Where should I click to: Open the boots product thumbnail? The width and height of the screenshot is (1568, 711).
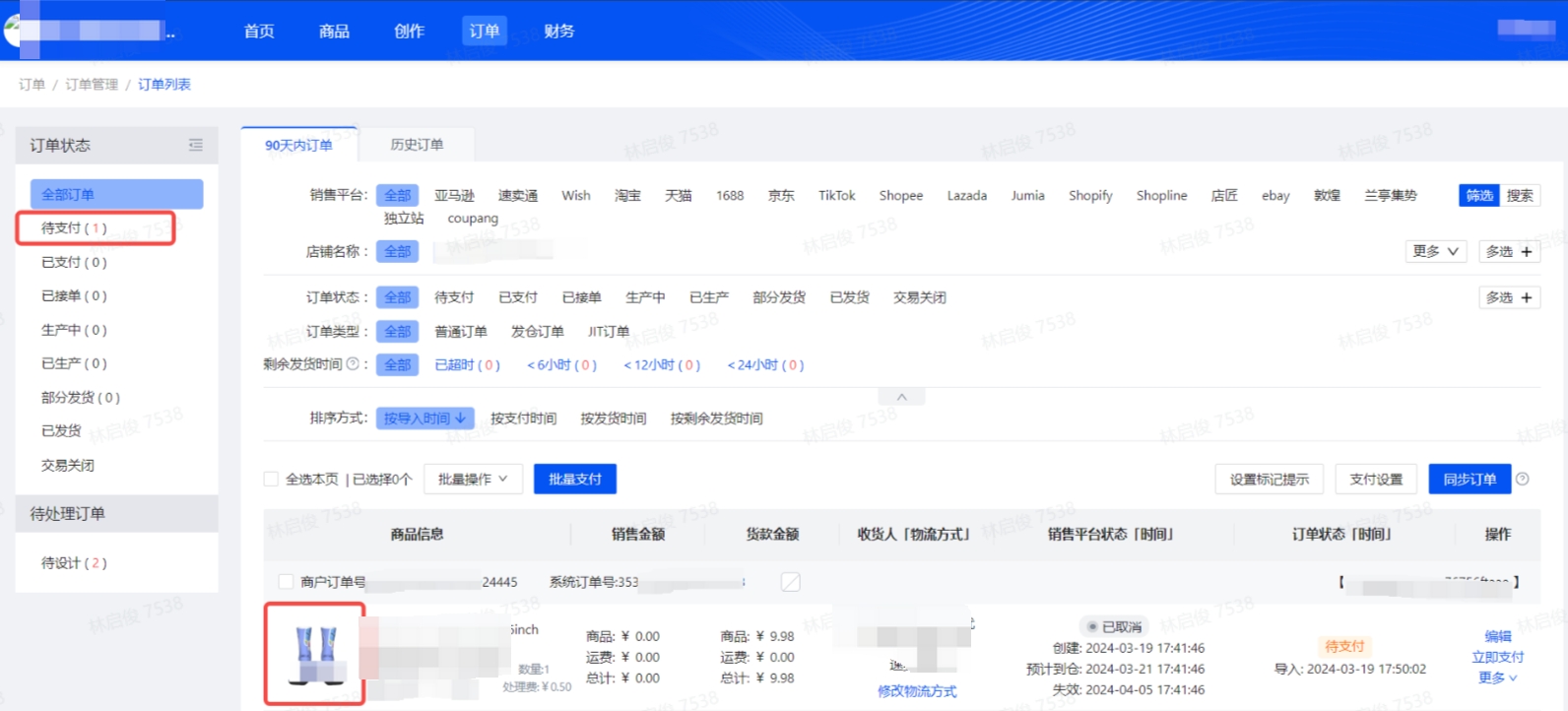(315, 654)
